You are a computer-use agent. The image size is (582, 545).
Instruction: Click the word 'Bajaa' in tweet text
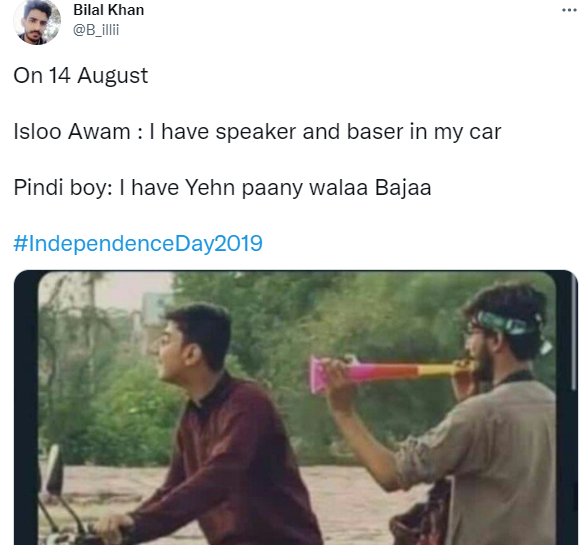[x=403, y=187]
